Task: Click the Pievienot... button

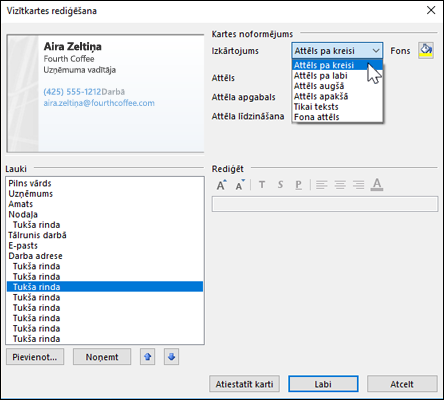Action: click(x=35, y=357)
